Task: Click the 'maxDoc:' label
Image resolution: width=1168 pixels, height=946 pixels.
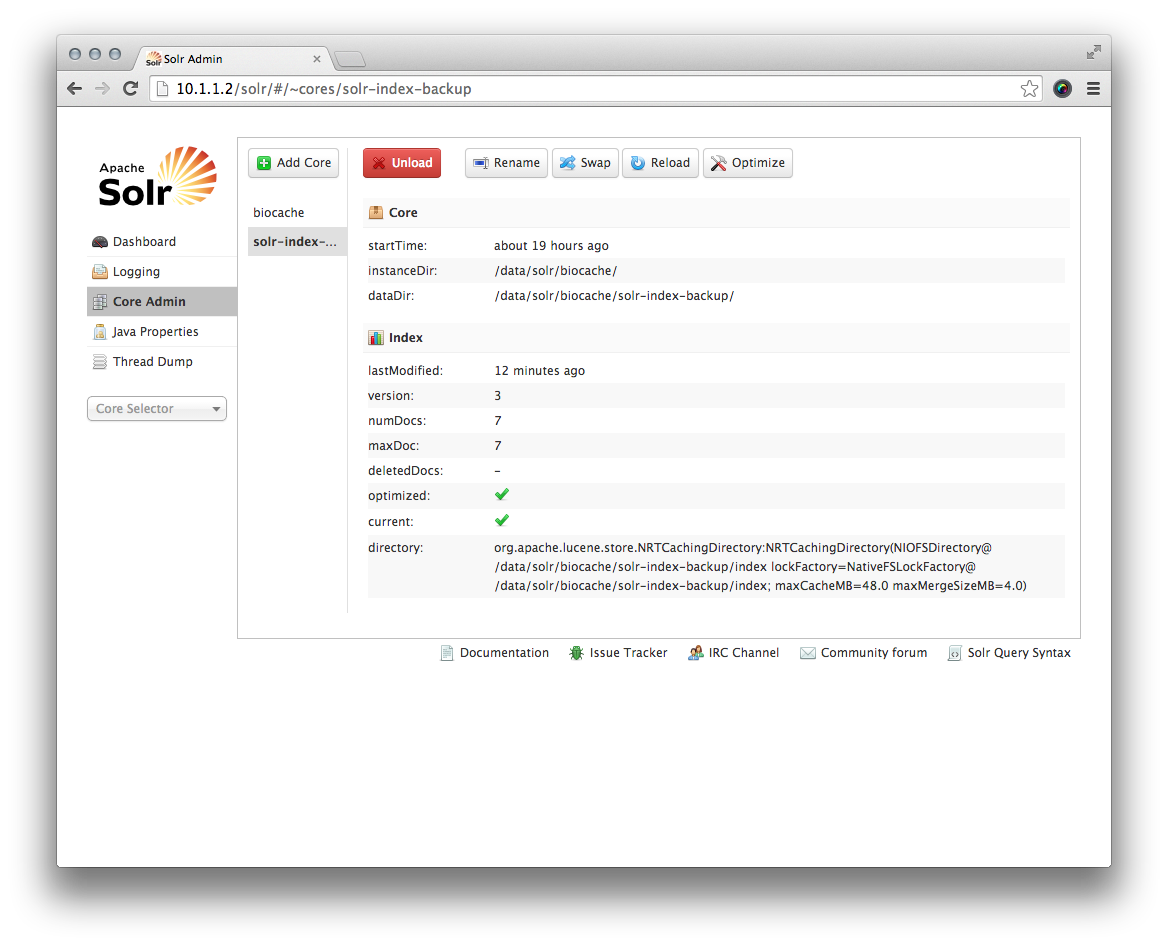Action: tap(393, 446)
